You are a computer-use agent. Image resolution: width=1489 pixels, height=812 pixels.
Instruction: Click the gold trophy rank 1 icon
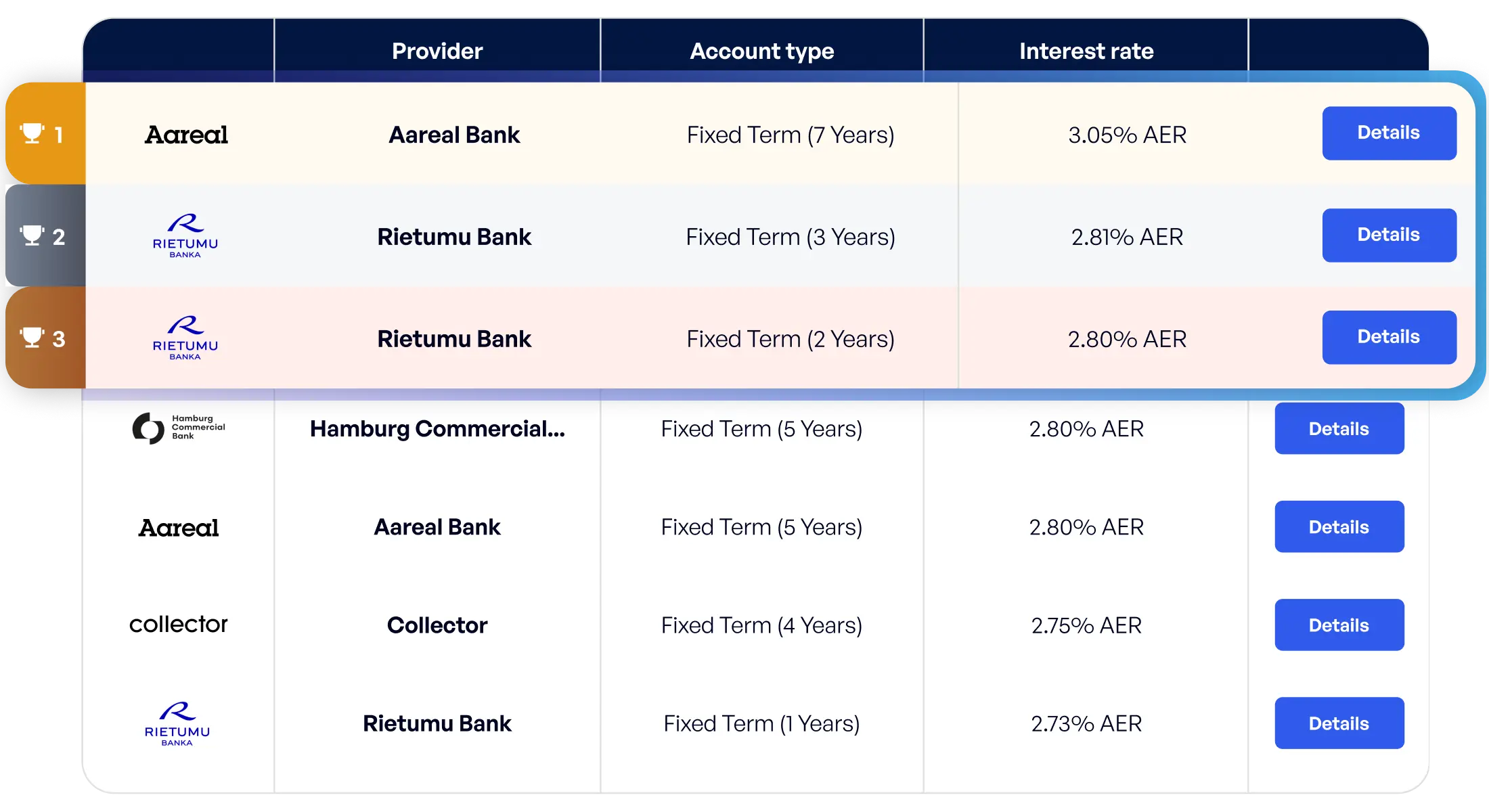[x=32, y=133]
